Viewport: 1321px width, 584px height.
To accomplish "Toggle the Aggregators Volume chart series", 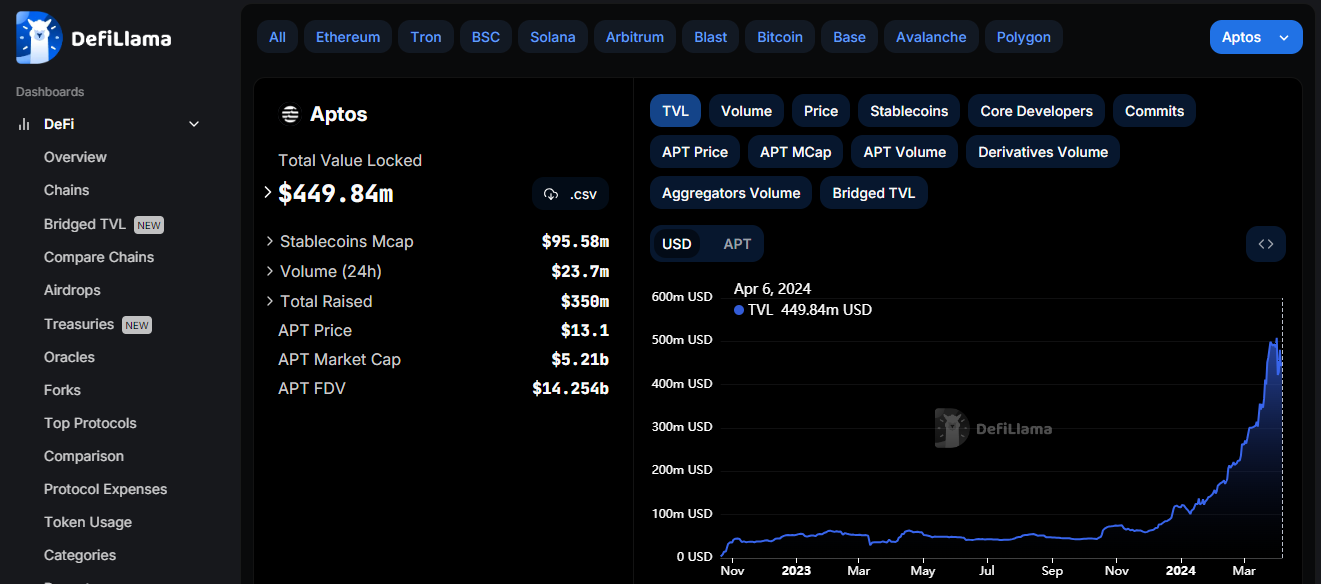I will pyautogui.click(x=731, y=193).
